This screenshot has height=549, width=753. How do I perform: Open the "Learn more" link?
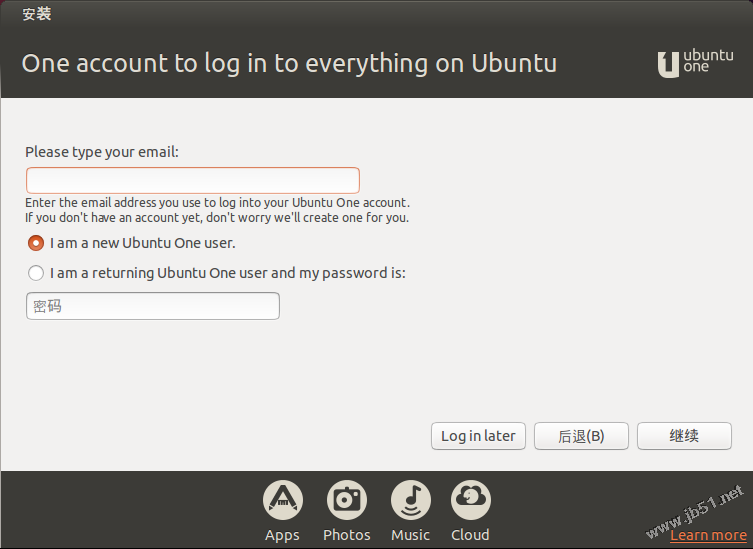pyautogui.click(x=707, y=535)
